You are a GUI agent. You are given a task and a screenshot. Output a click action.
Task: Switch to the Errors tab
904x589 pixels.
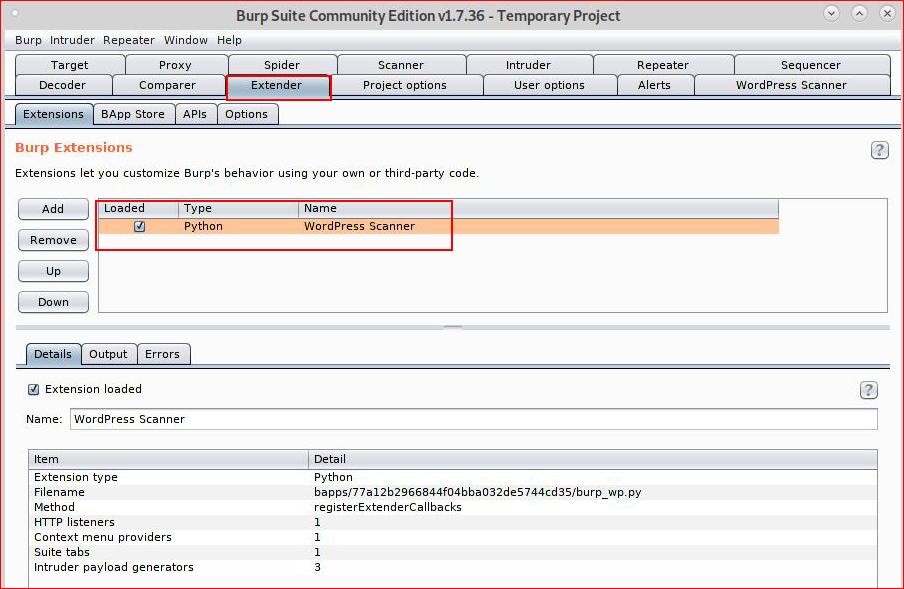(163, 354)
